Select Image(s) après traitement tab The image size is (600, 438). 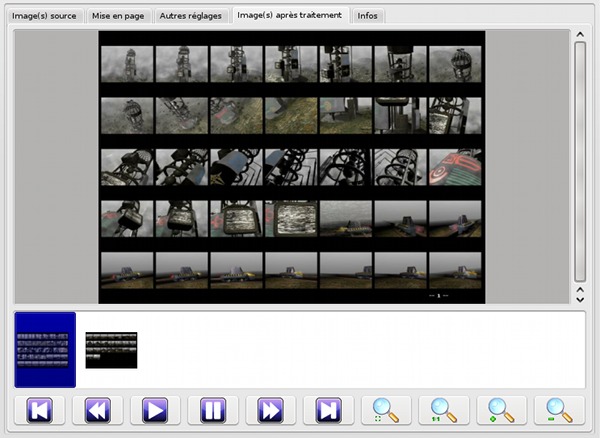click(x=290, y=15)
